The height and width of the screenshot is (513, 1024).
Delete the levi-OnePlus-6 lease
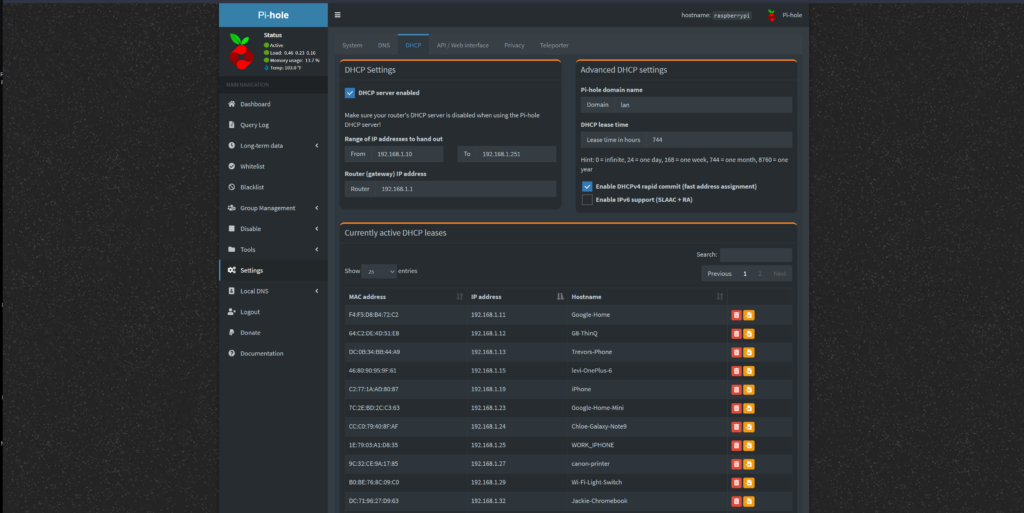736,371
